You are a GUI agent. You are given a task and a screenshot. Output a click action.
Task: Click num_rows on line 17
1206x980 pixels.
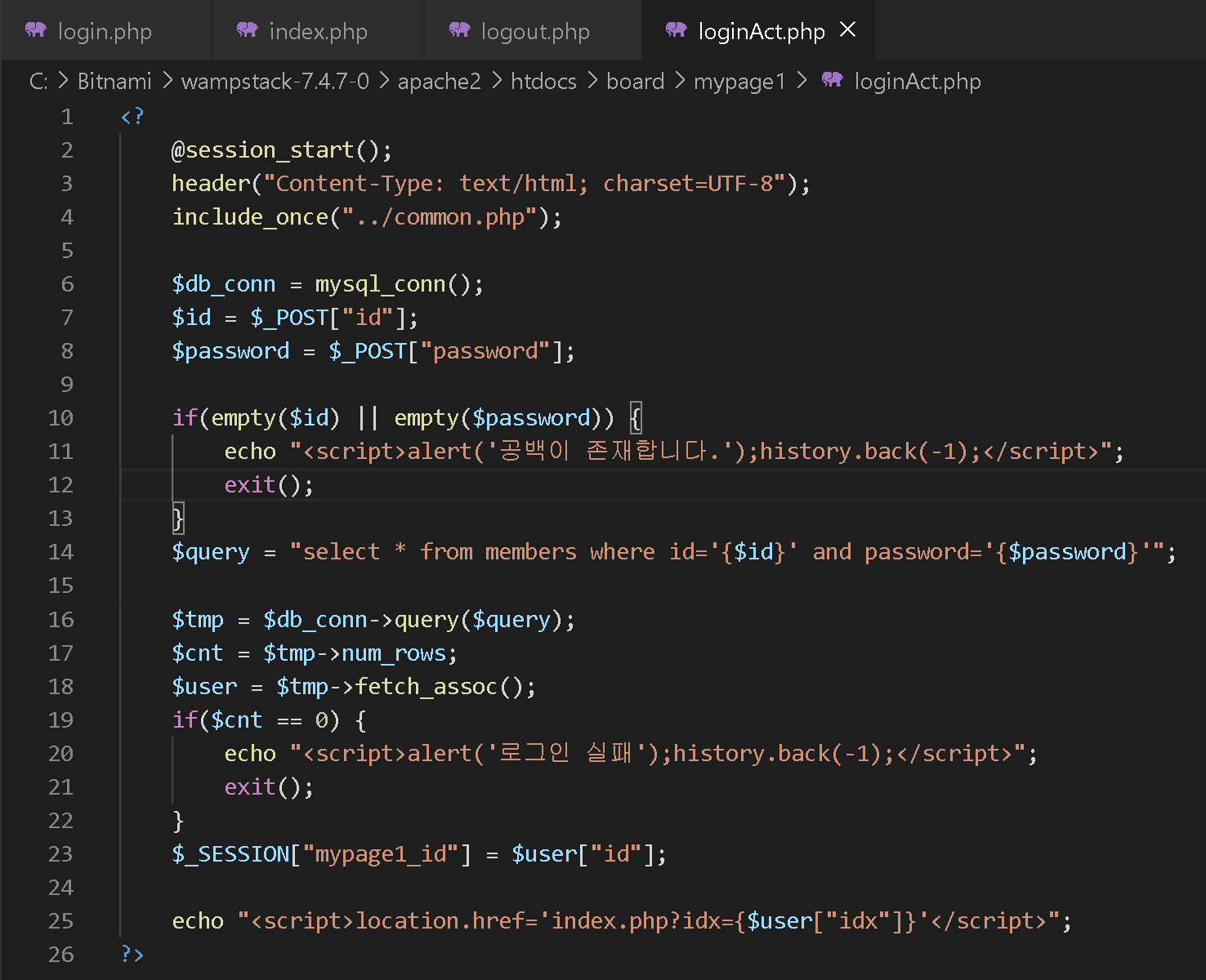[394, 653]
